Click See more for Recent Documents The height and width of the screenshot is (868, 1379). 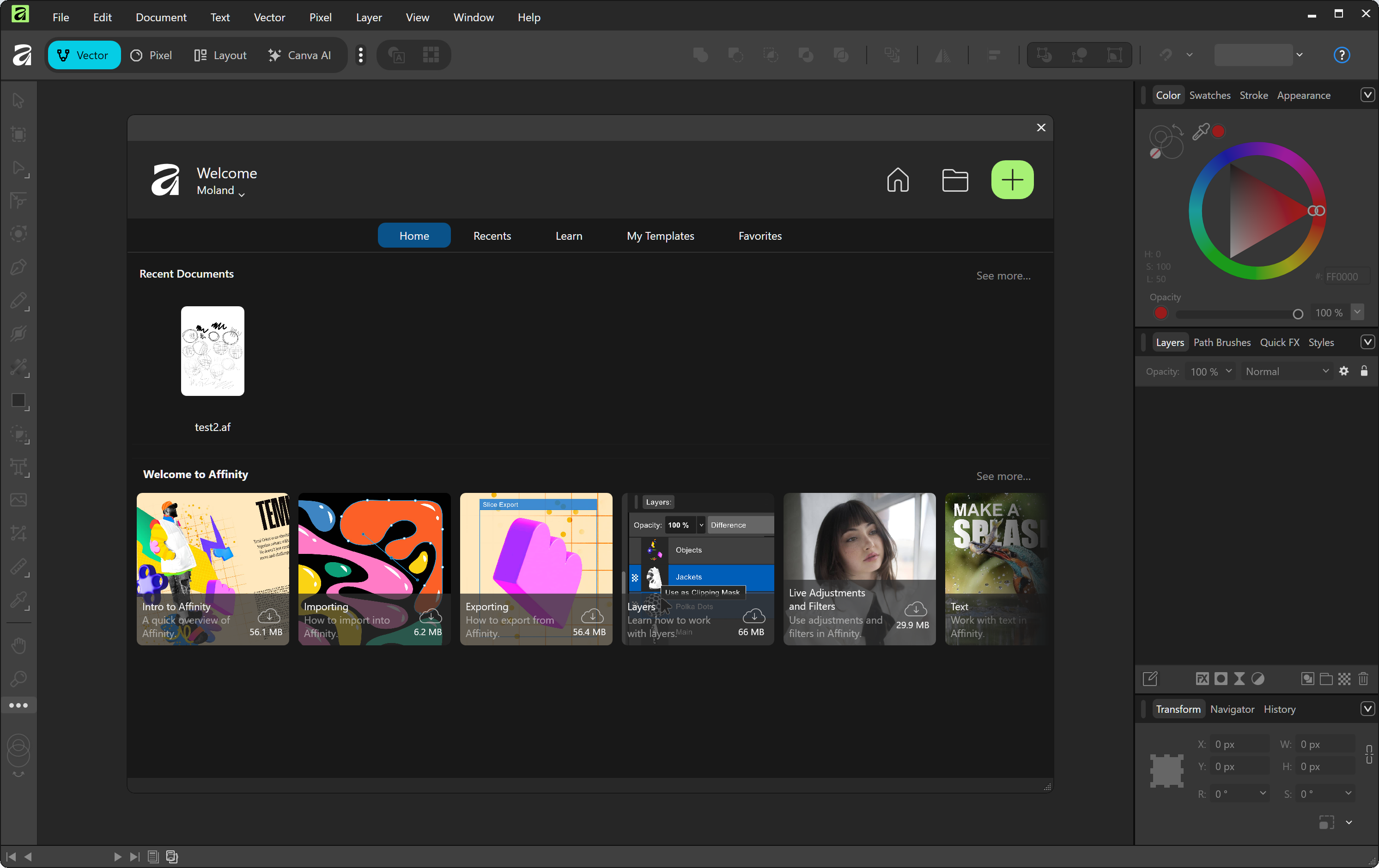point(1003,275)
